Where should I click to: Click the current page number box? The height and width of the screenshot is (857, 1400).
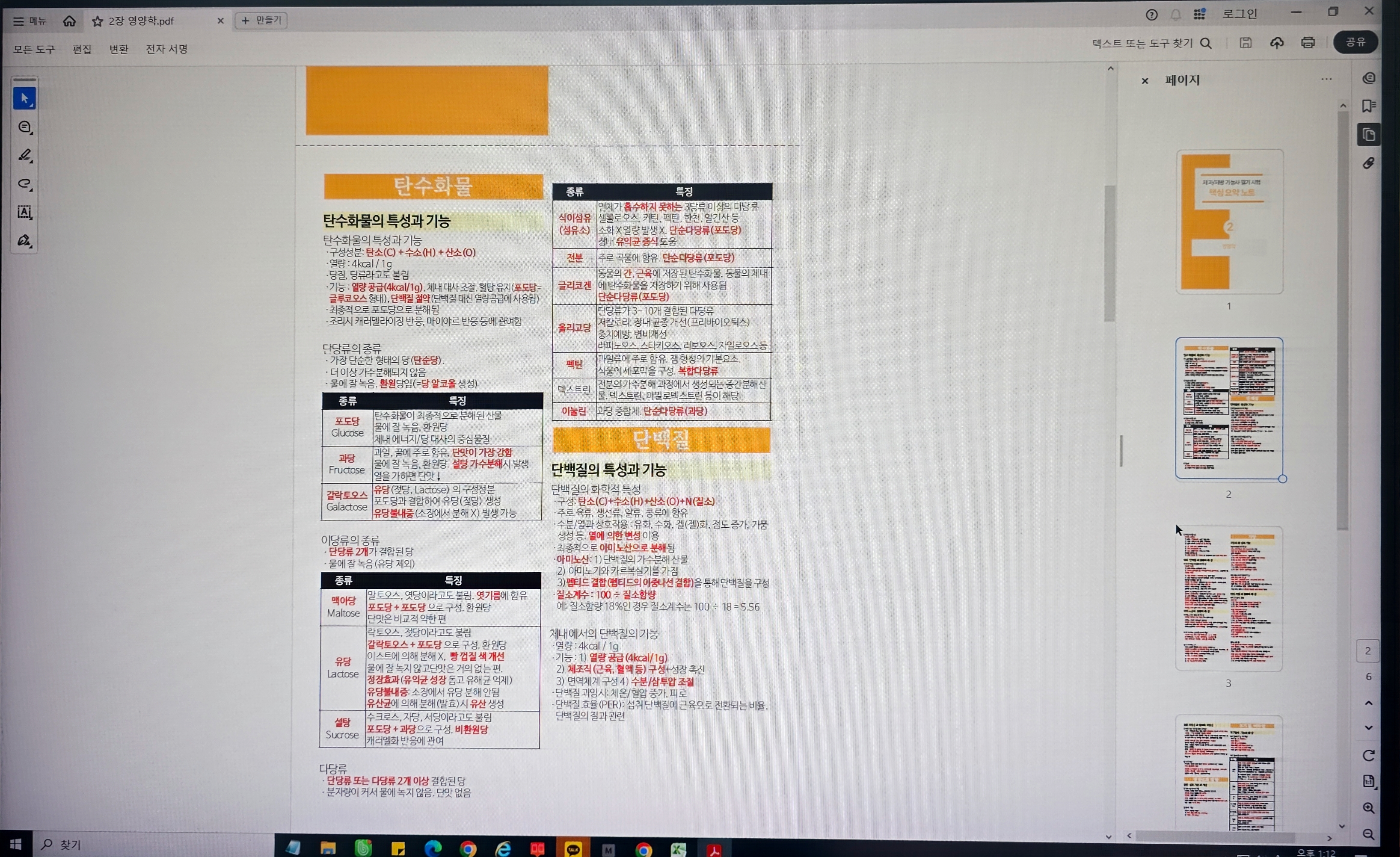click(1367, 651)
